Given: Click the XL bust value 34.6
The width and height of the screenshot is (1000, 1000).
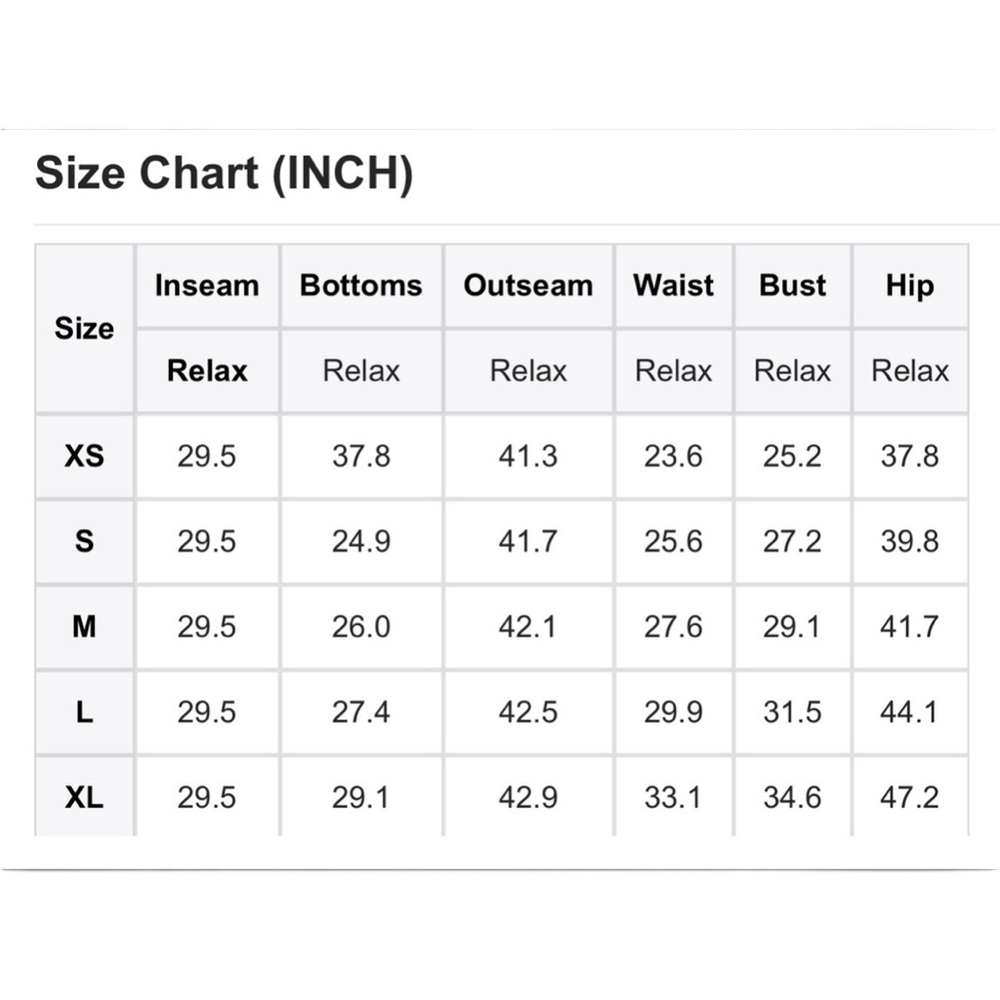Looking at the screenshot, I should [793, 797].
